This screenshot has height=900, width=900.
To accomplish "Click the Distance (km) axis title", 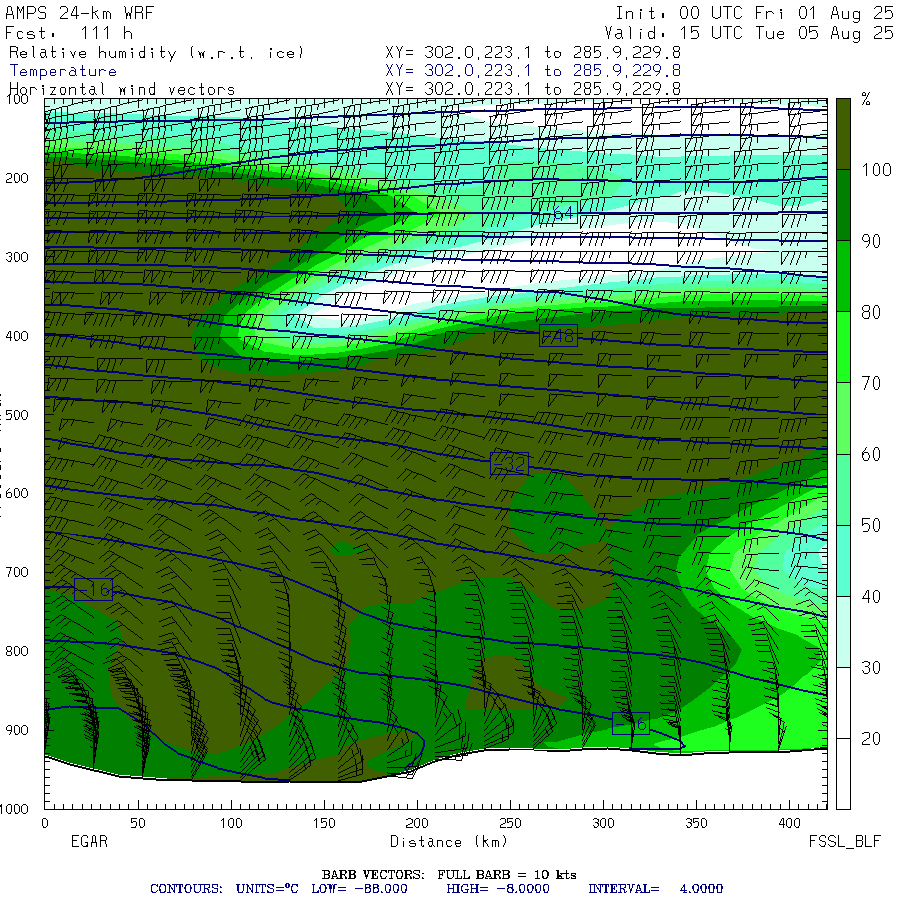I will [449, 842].
